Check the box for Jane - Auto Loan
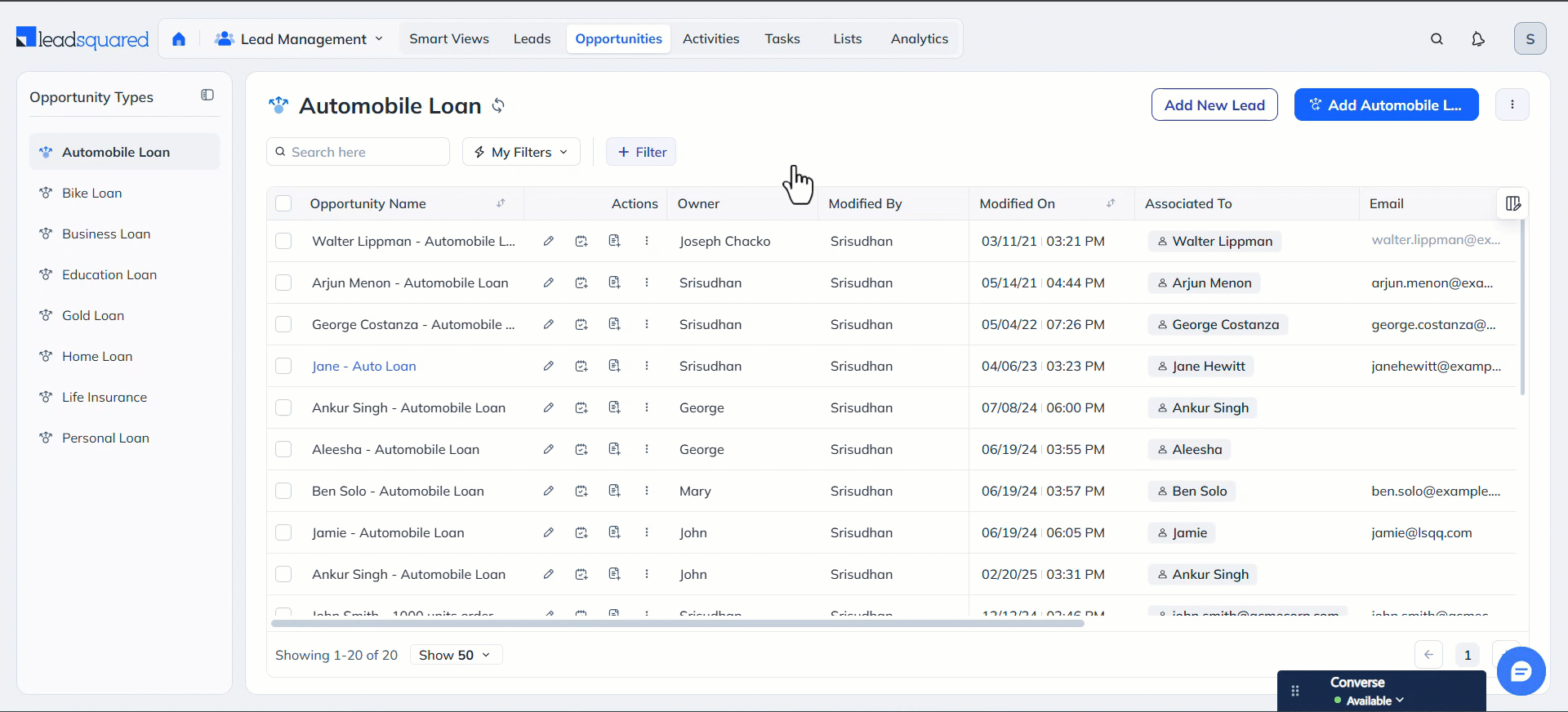This screenshot has width=1568, height=712. (283, 367)
